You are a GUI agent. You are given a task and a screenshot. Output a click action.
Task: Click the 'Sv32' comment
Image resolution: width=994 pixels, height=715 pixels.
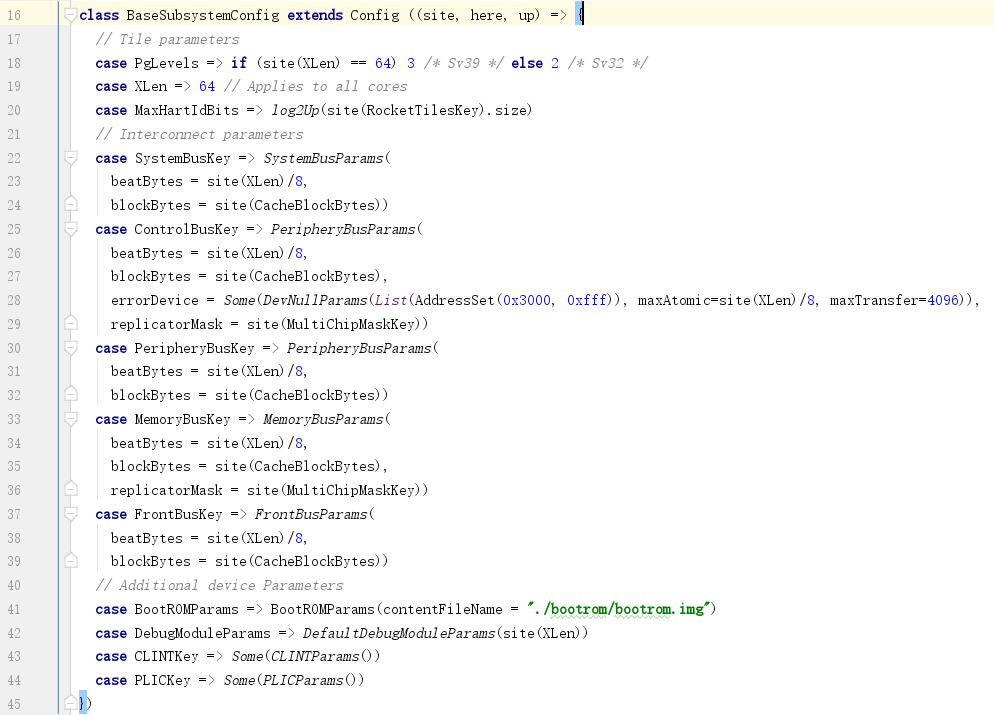coord(608,63)
